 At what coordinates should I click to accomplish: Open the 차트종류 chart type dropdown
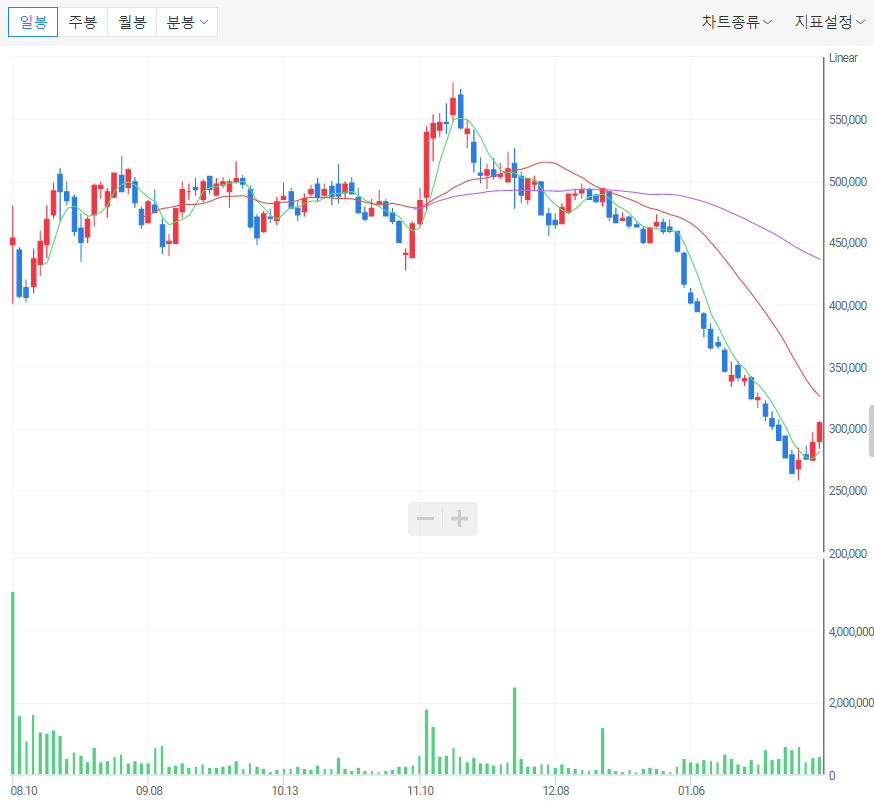tap(736, 22)
